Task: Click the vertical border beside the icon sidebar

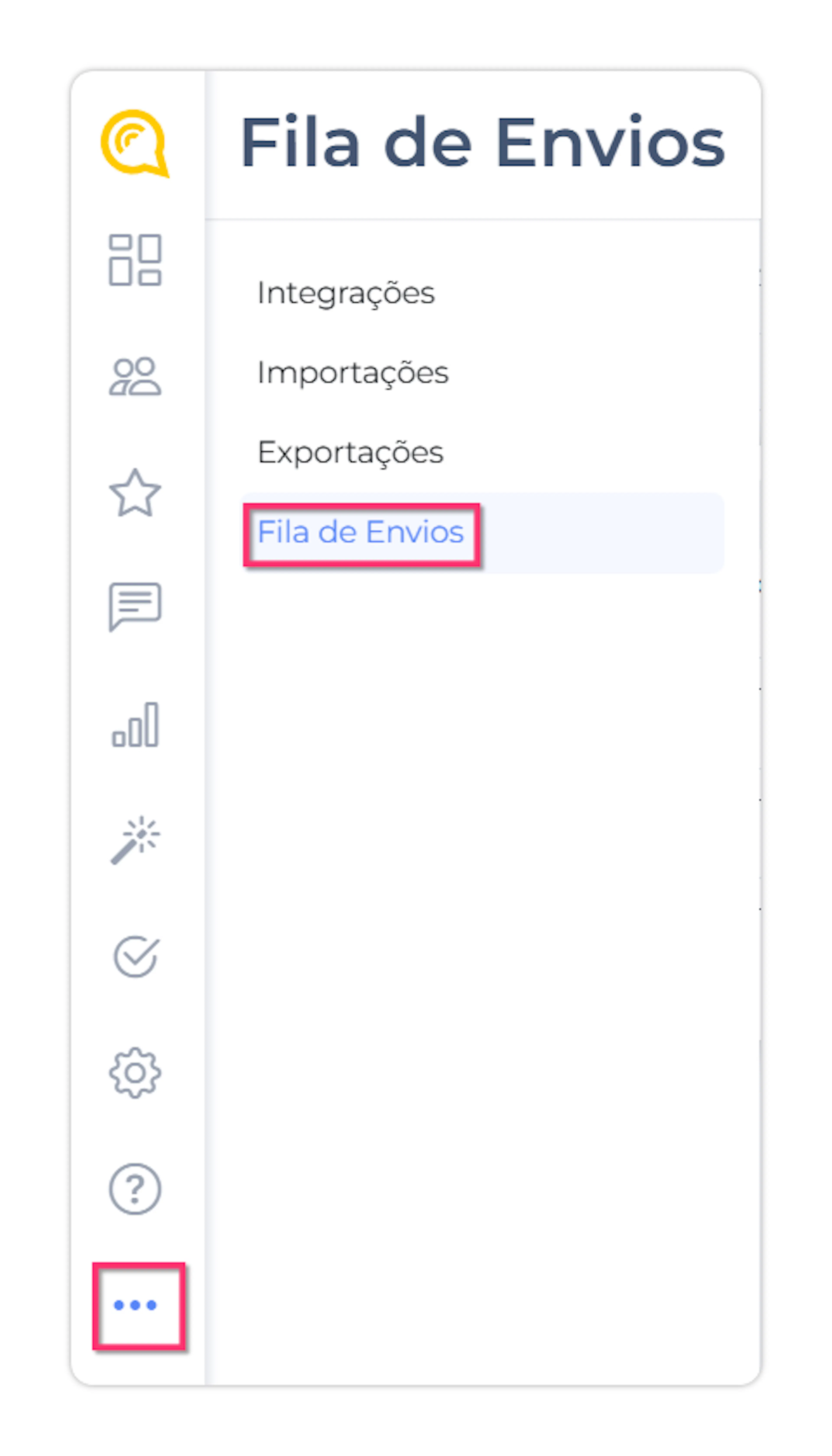Action: pos(205,743)
